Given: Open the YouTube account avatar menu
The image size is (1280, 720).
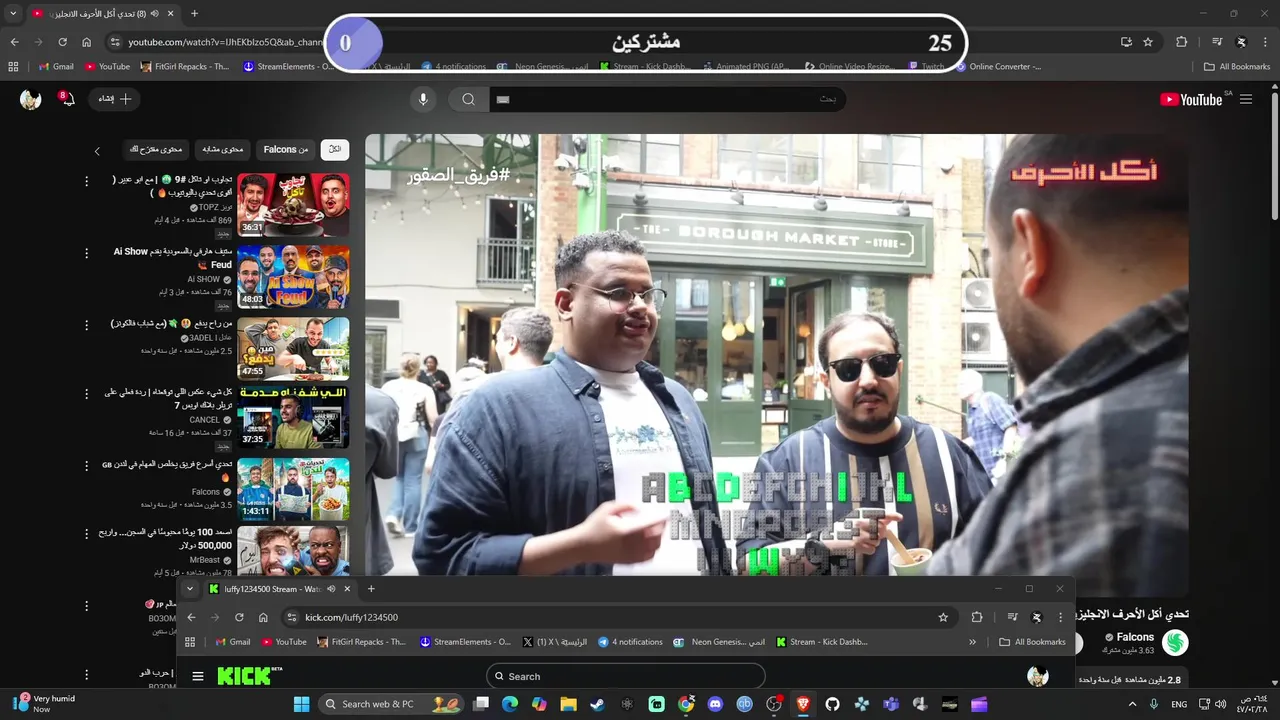Looking at the screenshot, I should tap(30, 99).
